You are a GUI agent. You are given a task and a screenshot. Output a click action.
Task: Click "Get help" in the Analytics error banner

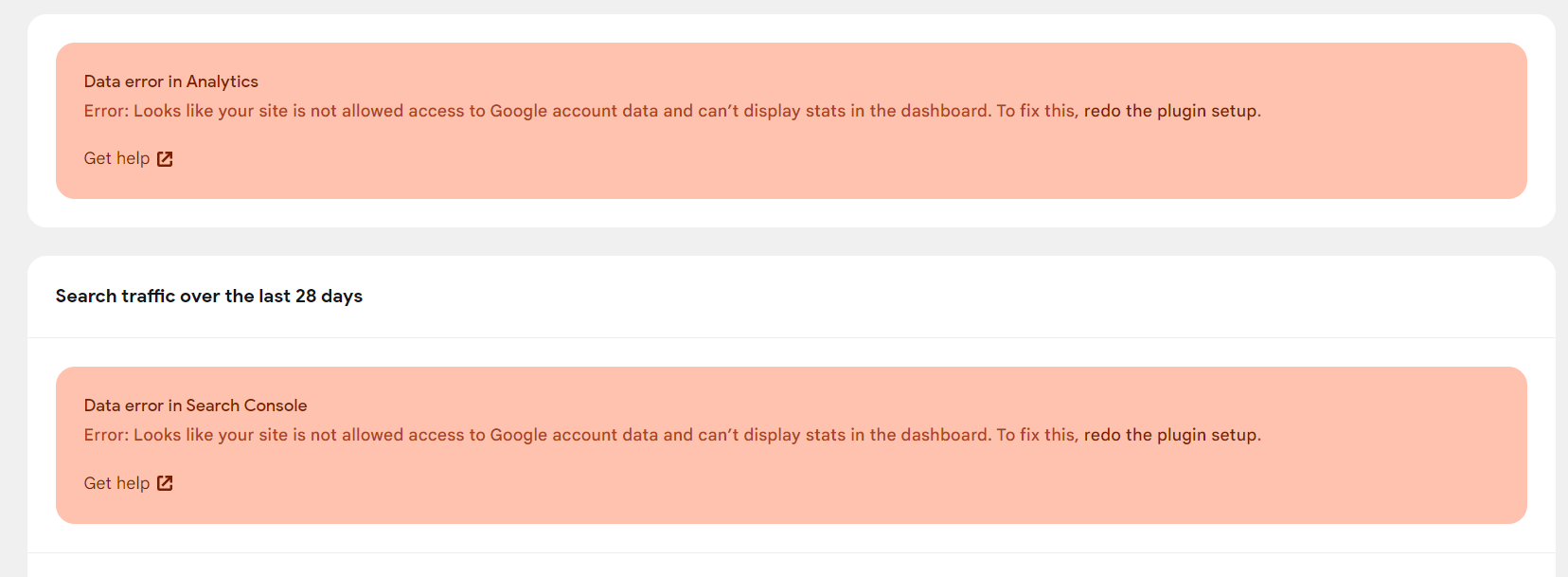click(x=116, y=158)
